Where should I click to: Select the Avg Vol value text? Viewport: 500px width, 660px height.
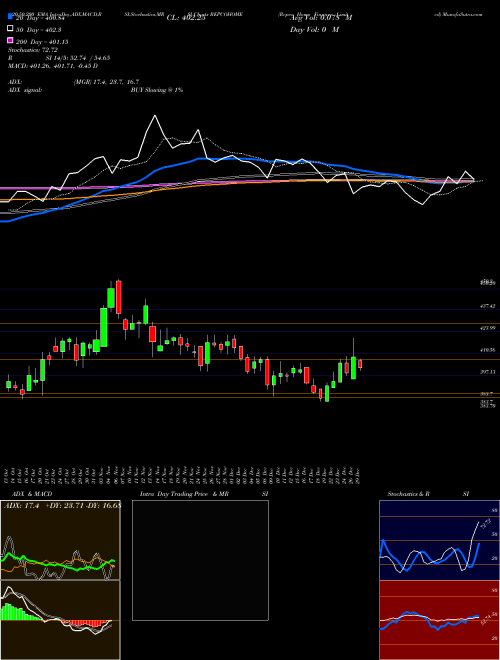pos(321,18)
